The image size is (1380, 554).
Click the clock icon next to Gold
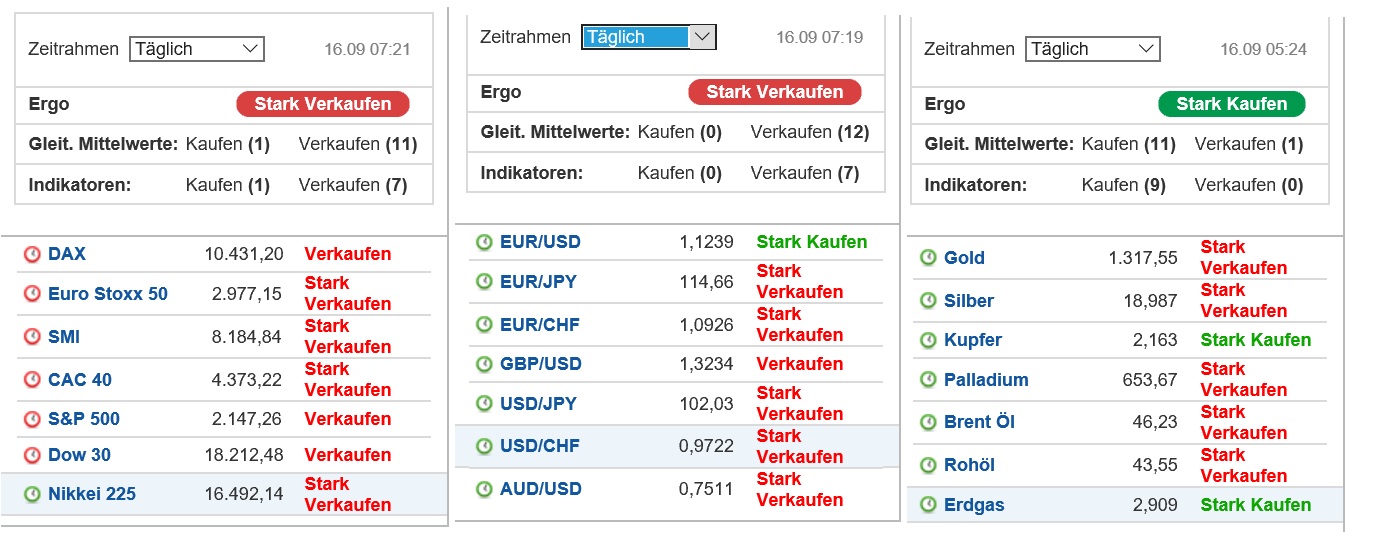click(928, 258)
